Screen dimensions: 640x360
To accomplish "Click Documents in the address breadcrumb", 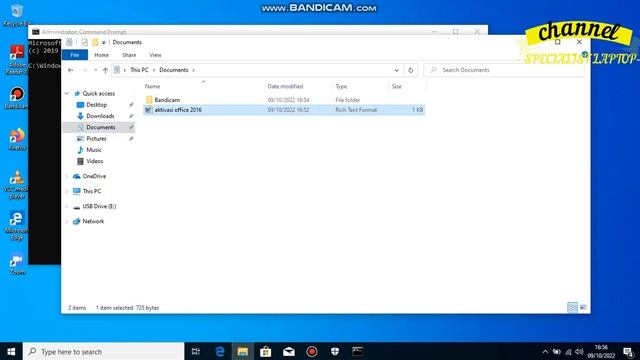I will point(174,70).
